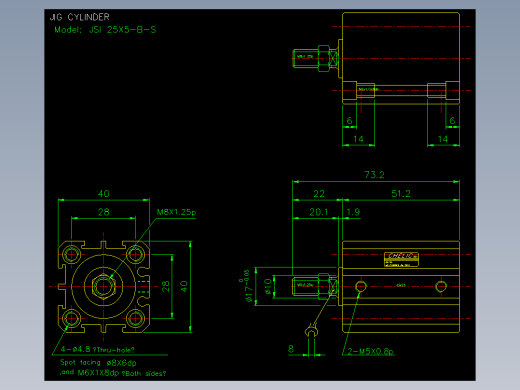
Task: Select the right 6 dimension in top view
Action: (452, 120)
